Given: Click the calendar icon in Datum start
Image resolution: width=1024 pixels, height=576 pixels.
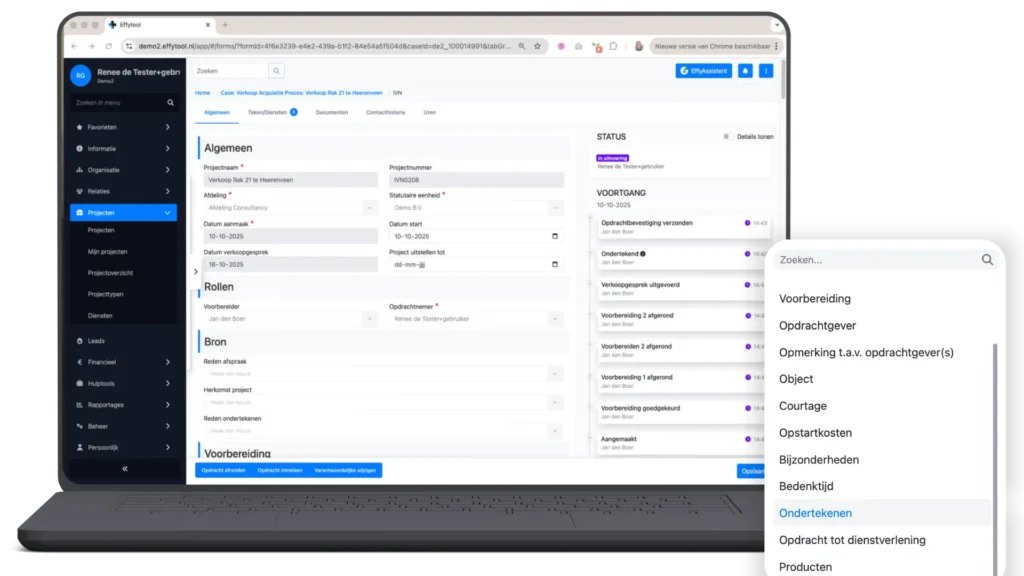Looking at the screenshot, I should point(556,236).
